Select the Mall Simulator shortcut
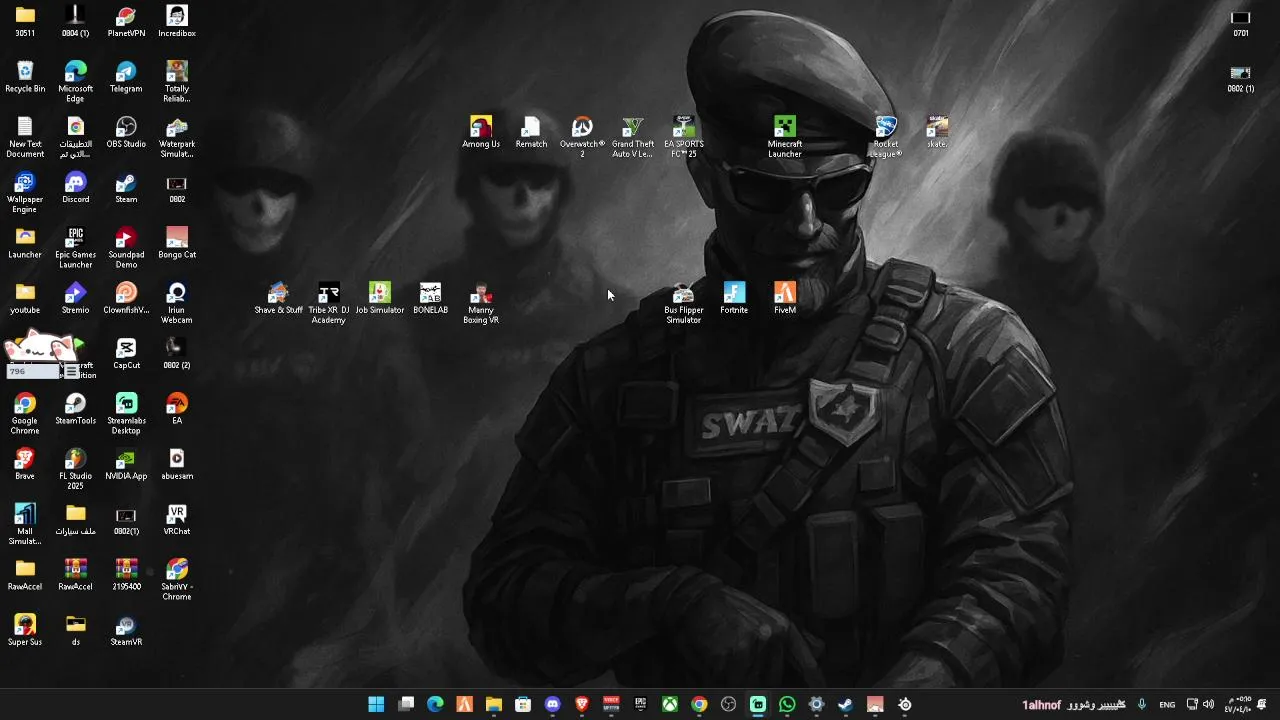Viewport: 1280px width, 720px height. [x=25, y=525]
